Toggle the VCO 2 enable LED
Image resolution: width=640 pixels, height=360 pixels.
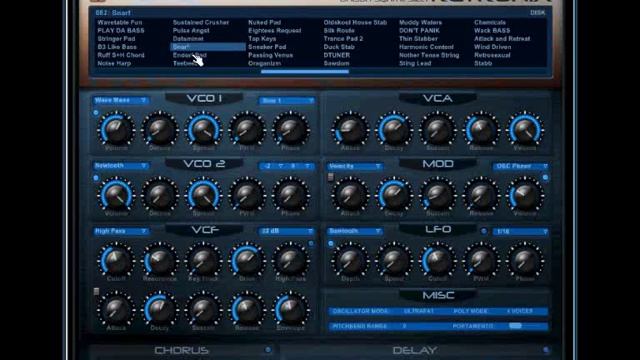pyautogui.click(x=96, y=178)
